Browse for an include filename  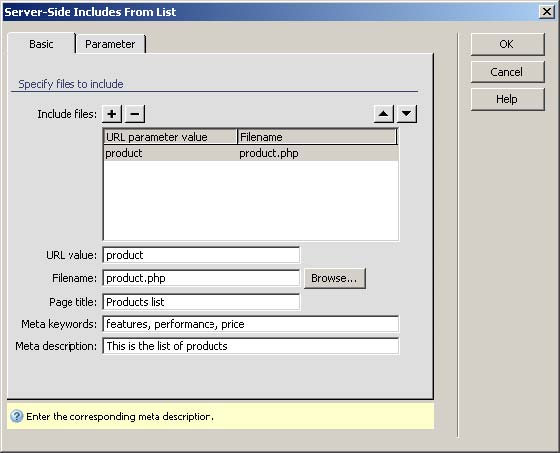point(335,278)
